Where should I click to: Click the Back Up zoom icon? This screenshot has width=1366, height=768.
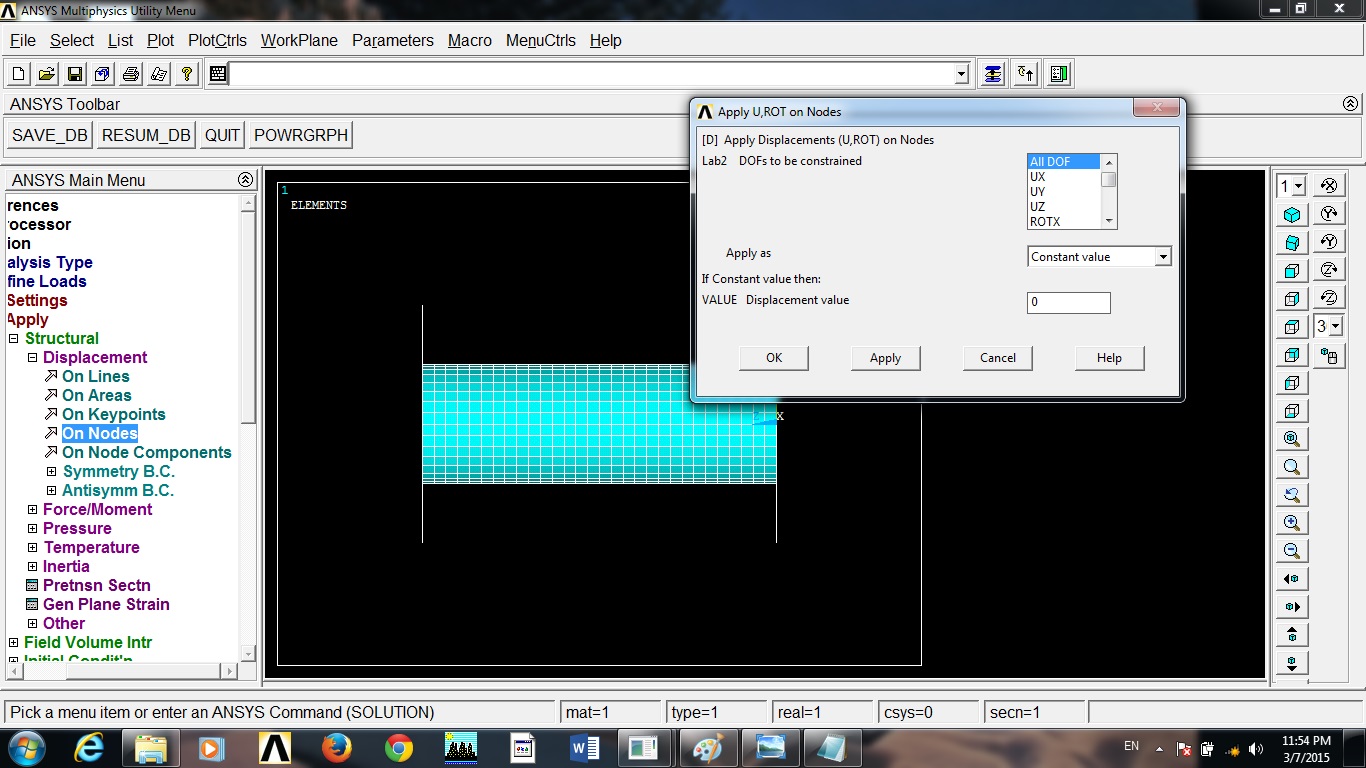1292,495
